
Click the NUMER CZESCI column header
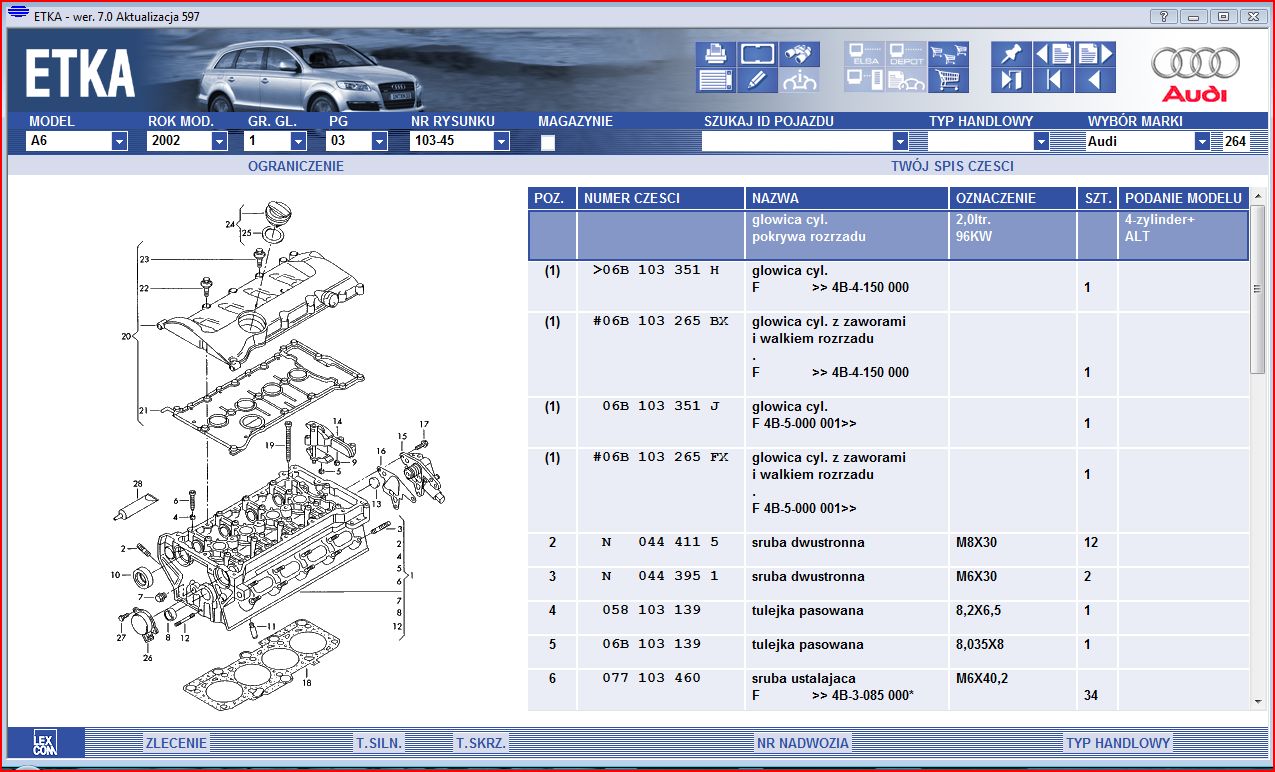[x=661, y=198]
